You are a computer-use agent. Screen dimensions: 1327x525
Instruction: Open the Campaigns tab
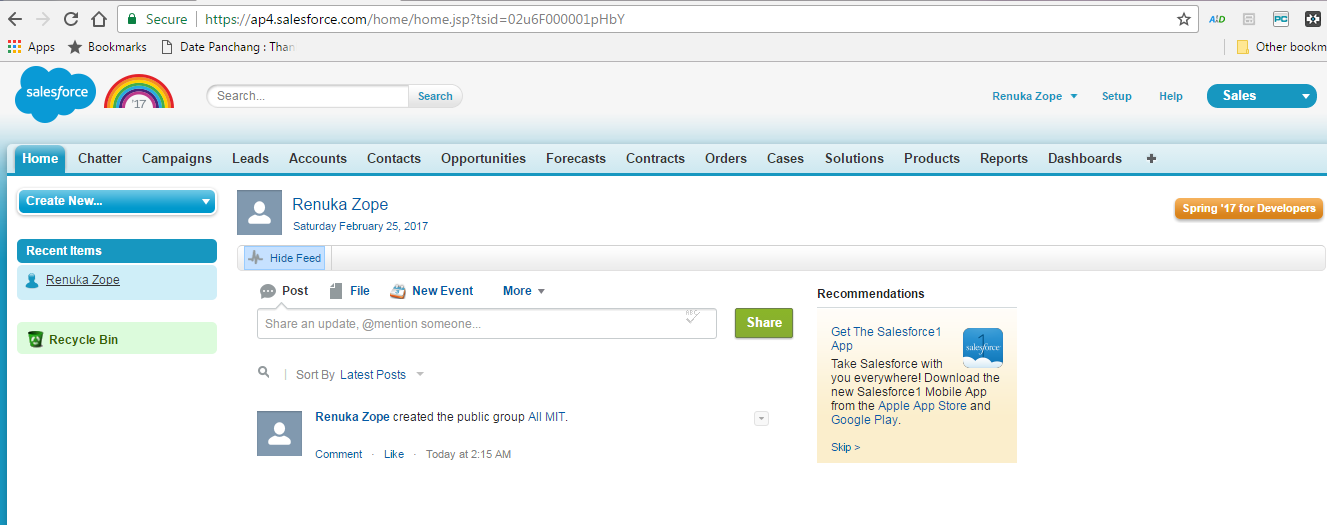click(x=177, y=158)
